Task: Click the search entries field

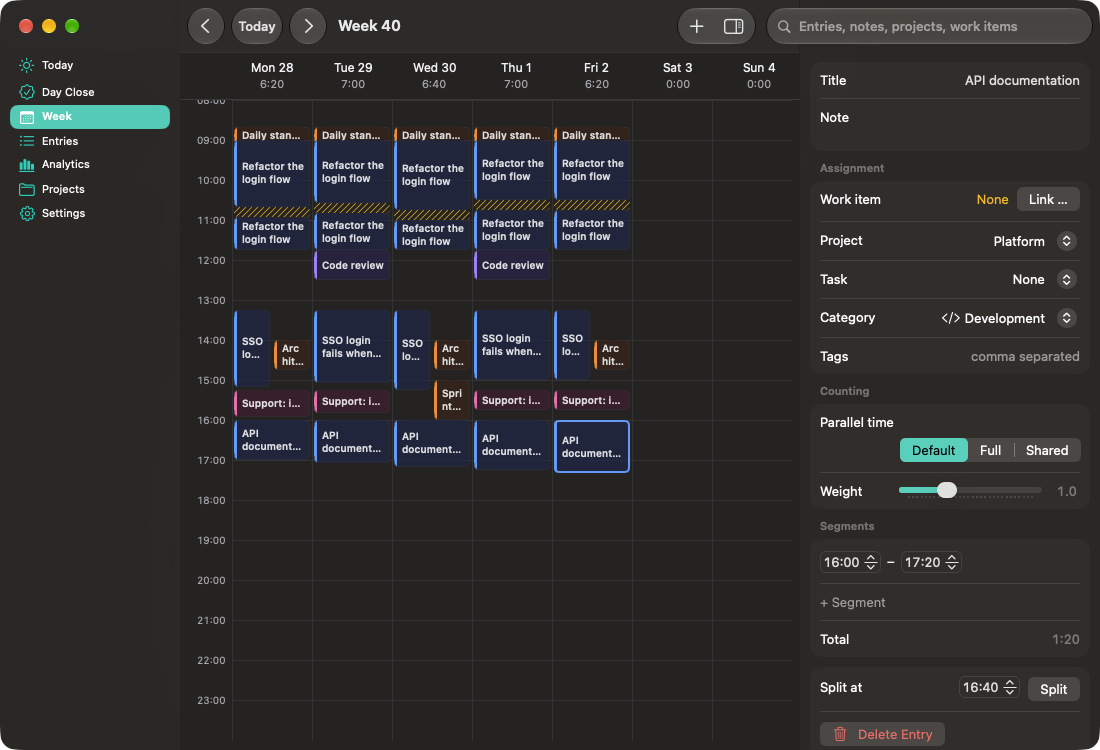Action: (929, 27)
